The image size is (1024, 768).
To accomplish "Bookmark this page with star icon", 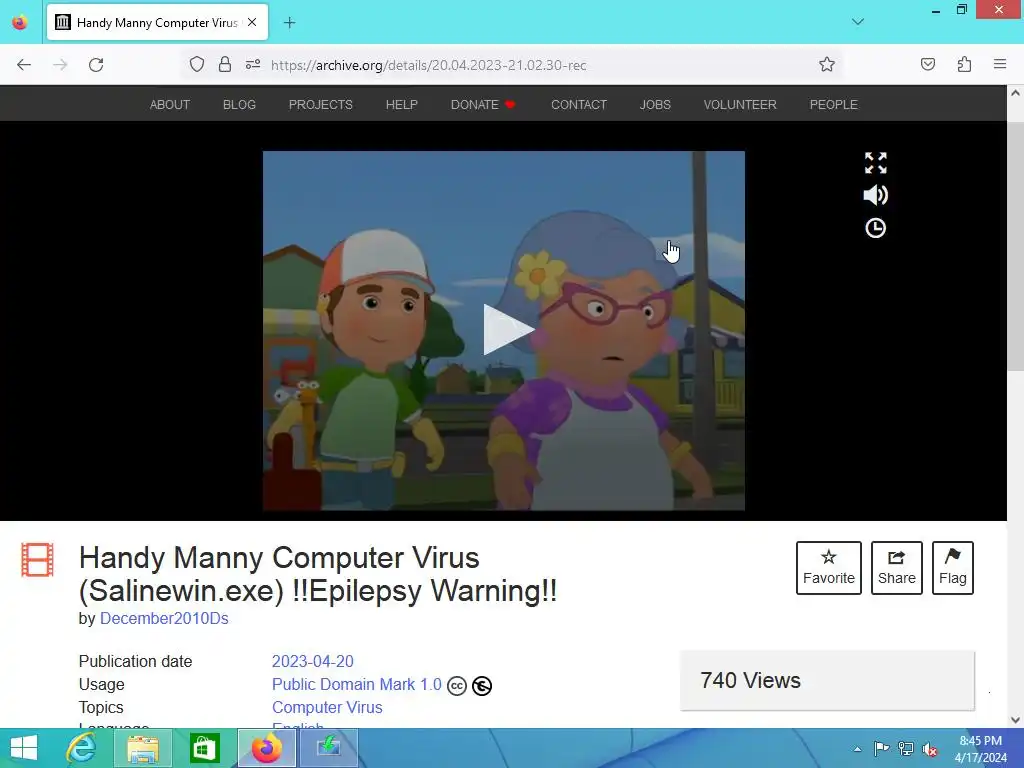I will click(827, 64).
